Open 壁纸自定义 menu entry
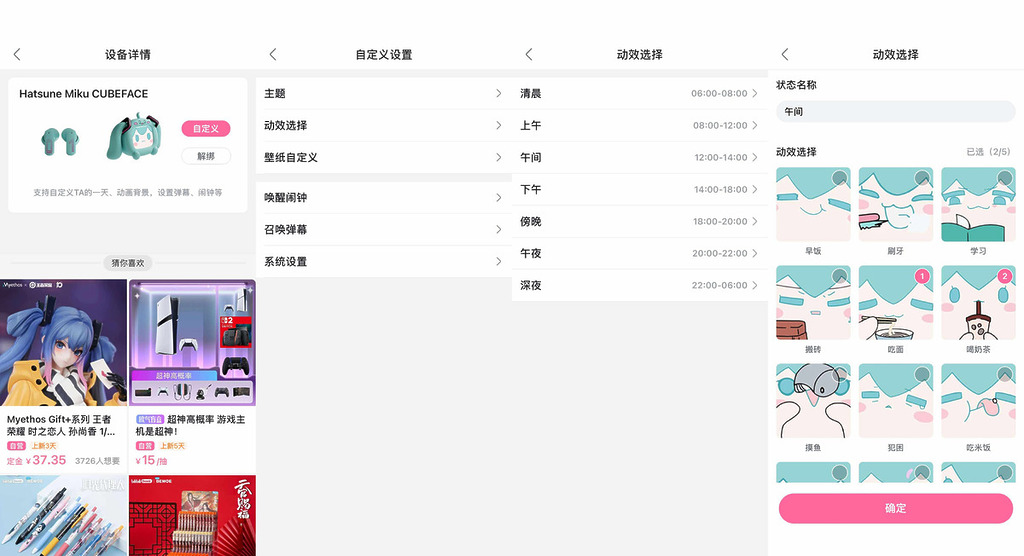The image size is (1024, 556). coord(384,157)
